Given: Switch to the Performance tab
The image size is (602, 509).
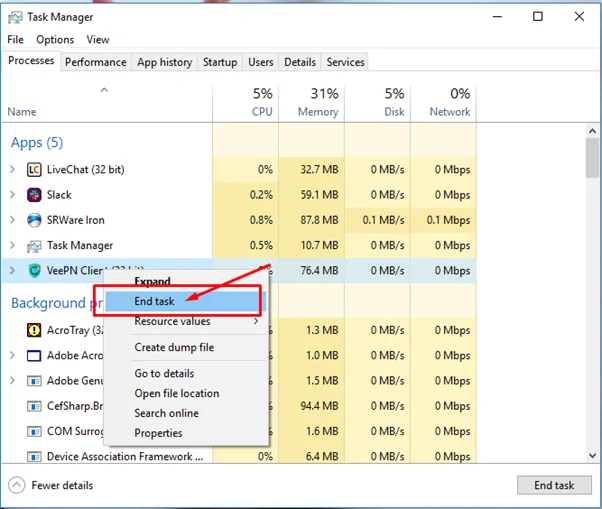Looking at the screenshot, I should click(96, 62).
